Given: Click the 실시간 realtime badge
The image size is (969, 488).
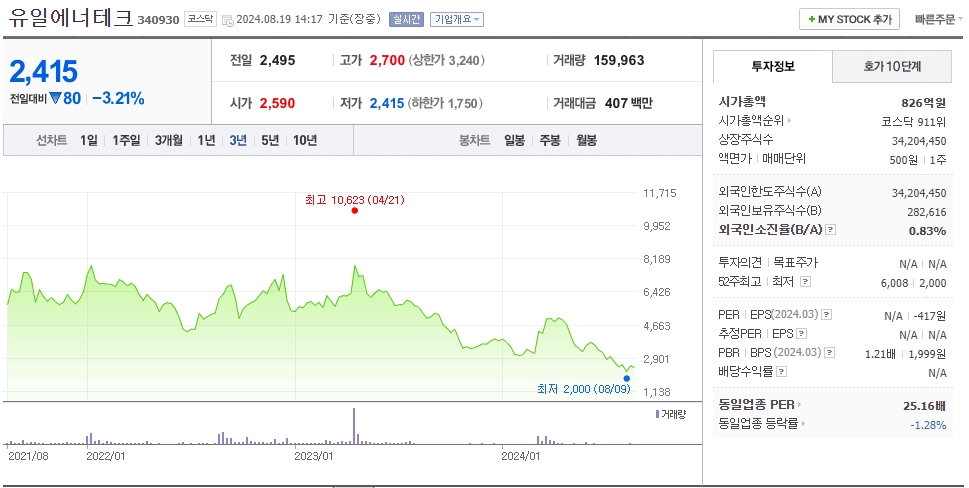Looking at the screenshot, I should (406, 19).
